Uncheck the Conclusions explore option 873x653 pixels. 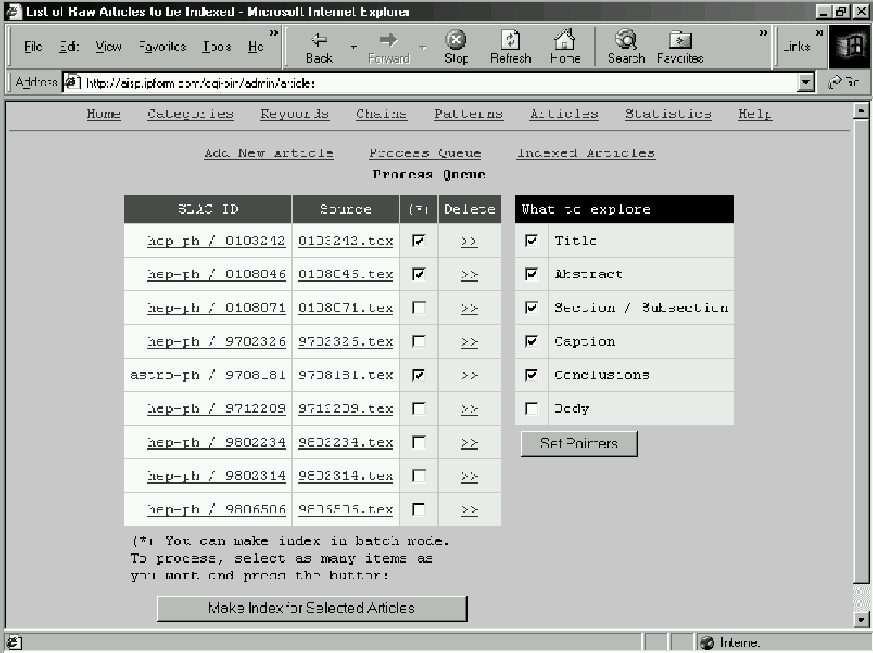[x=532, y=375]
